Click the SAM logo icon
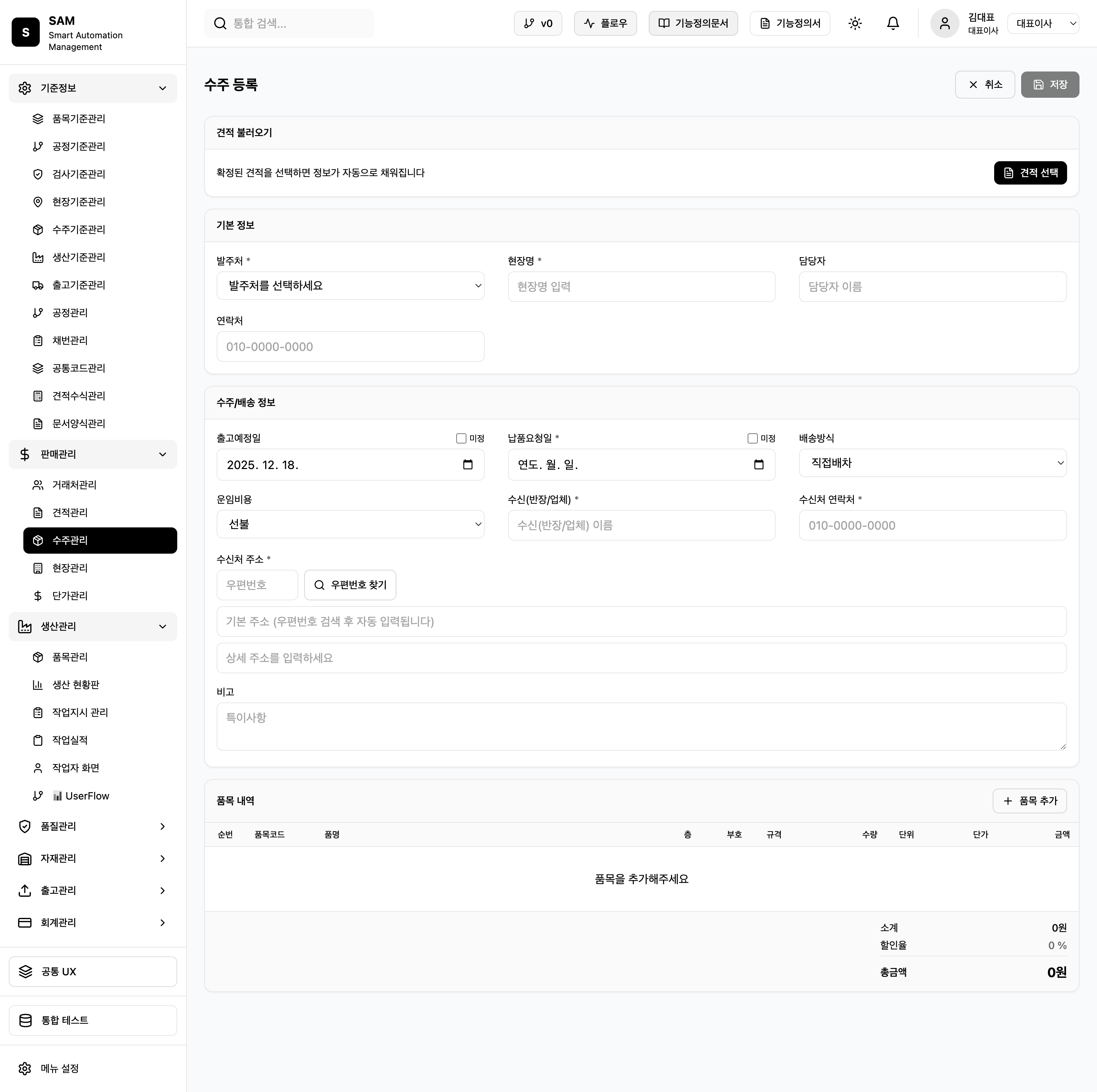The image size is (1097, 1092). 26,32
